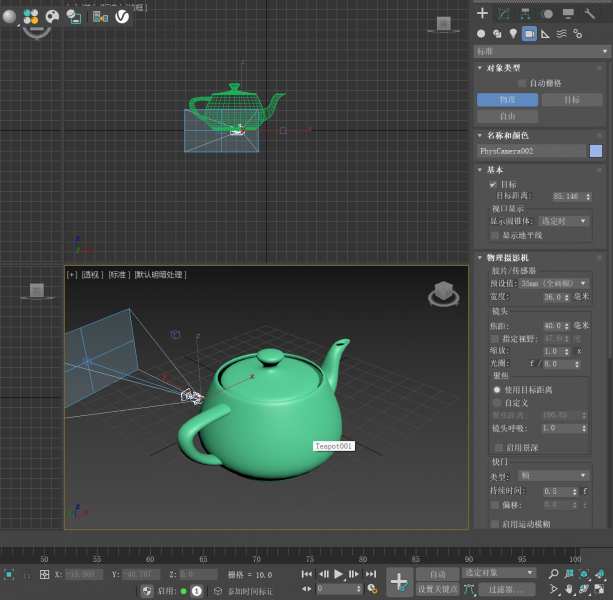Open the shutter 类型 帧 dropdown
Viewport: 613px width, 600px height.
pos(553,475)
